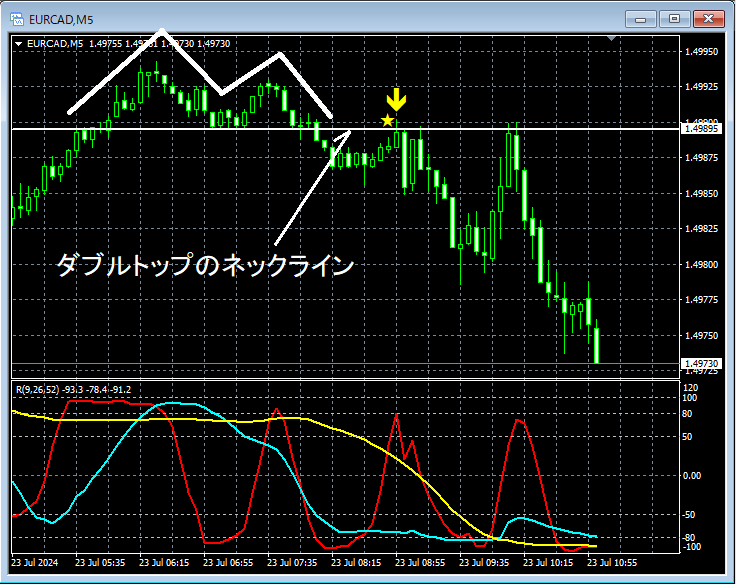Click the EURCAD,M5 title bar text
Viewport: 737px width, 584px height.
[61, 20]
